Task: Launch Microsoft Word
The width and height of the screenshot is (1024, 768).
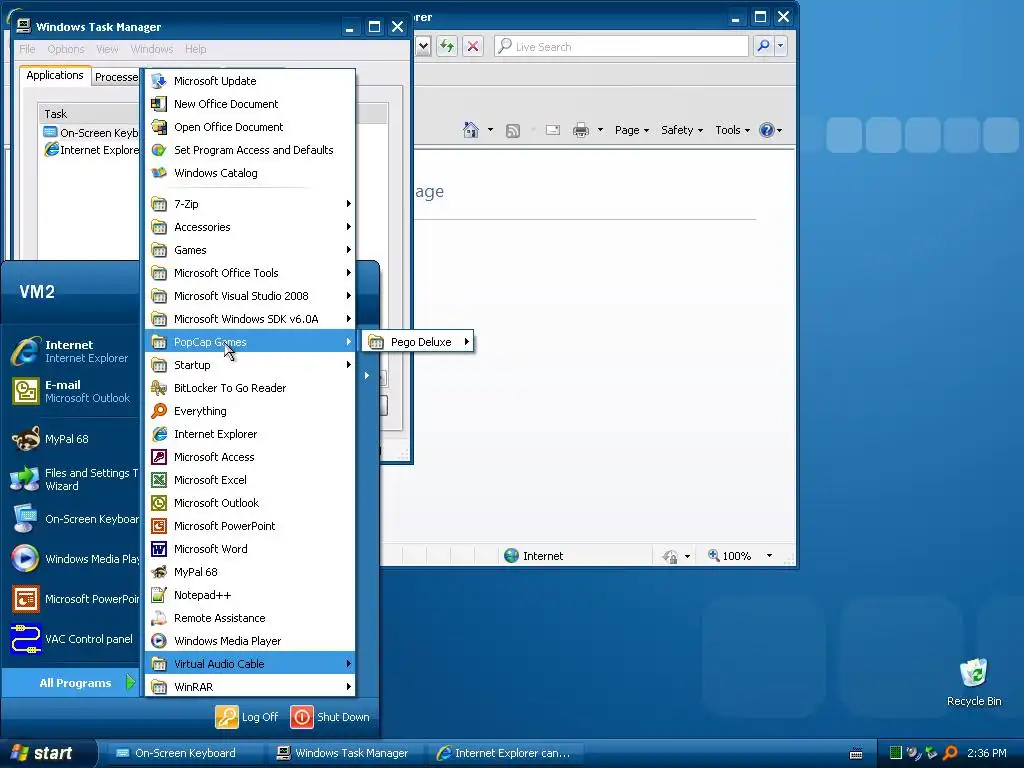Action: (x=249, y=549)
